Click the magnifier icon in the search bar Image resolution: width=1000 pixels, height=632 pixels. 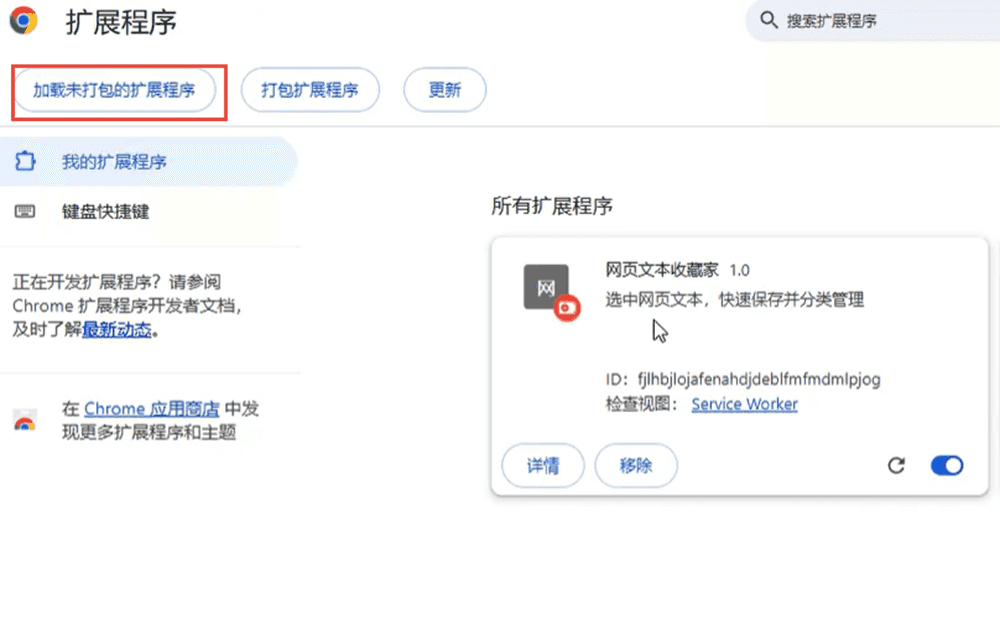[x=769, y=20]
